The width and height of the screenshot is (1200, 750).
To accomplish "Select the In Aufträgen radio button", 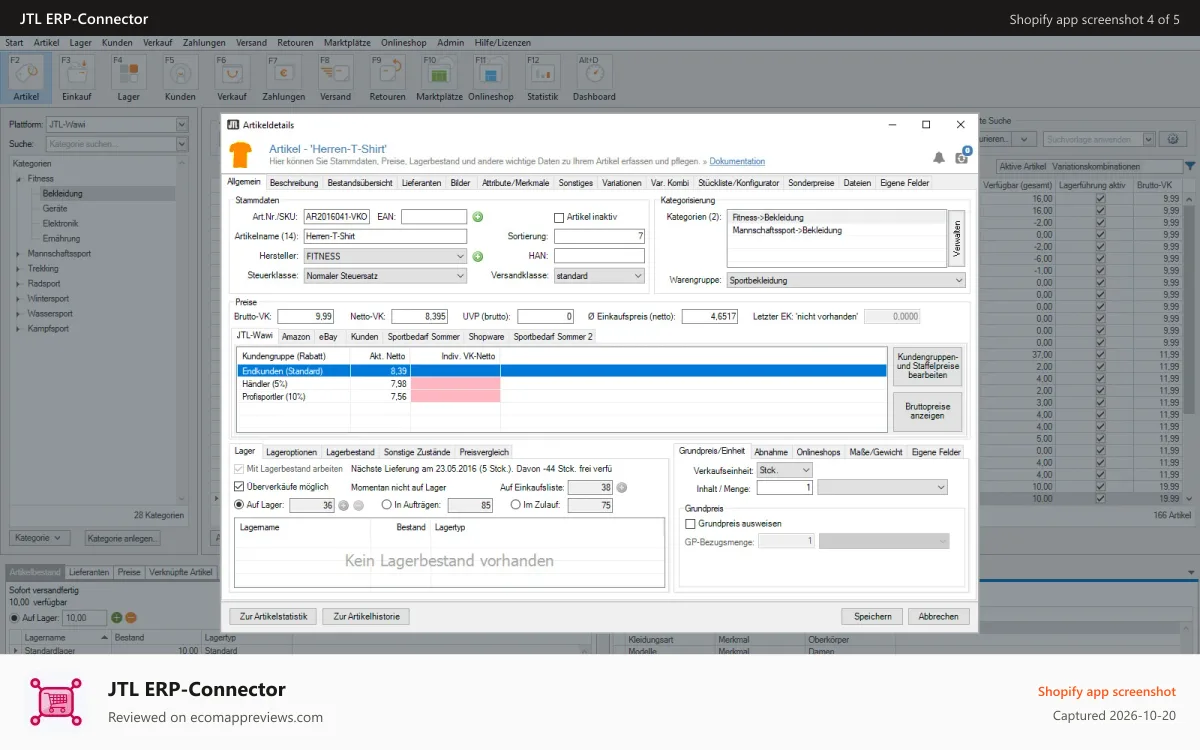I will [386, 506].
